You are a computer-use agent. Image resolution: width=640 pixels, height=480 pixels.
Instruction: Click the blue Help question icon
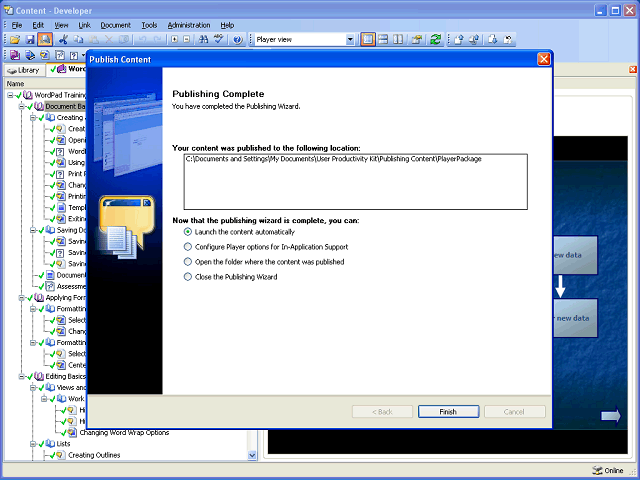click(238, 40)
